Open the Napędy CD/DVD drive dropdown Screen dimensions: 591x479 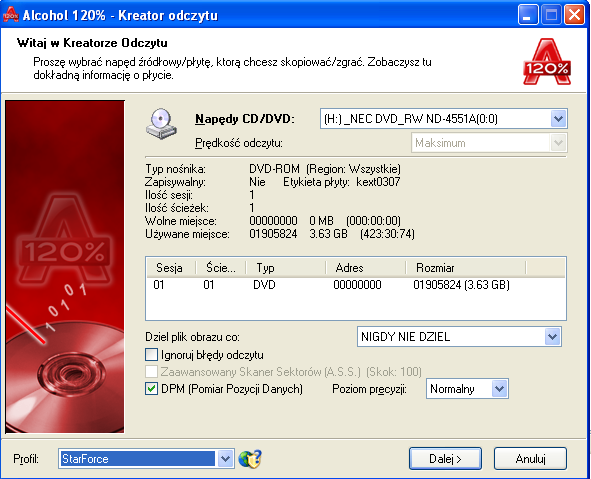pos(558,119)
